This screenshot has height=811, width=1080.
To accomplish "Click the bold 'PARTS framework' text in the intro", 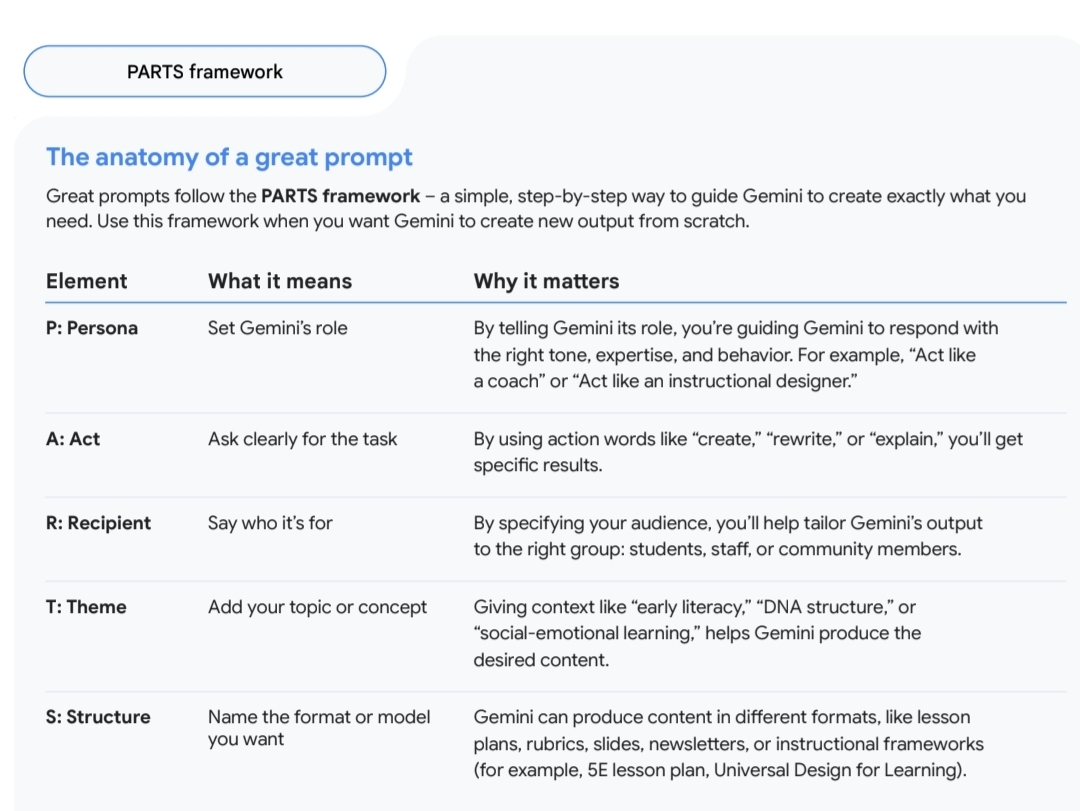I will pyautogui.click(x=340, y=196).
